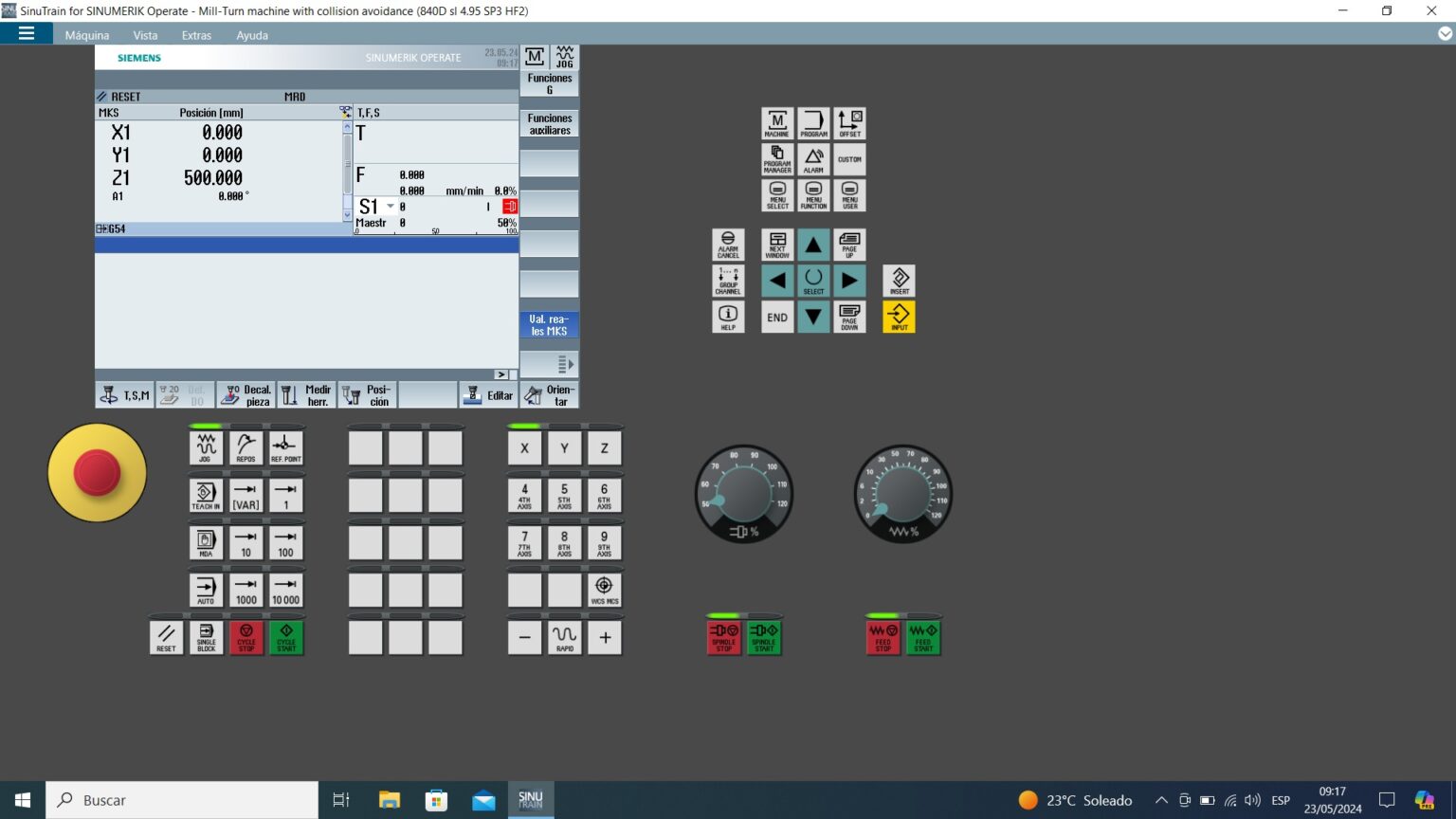Screen dimensions: 1456x819
Task: Select the OFFSET key
Action: tap(849, 122)
